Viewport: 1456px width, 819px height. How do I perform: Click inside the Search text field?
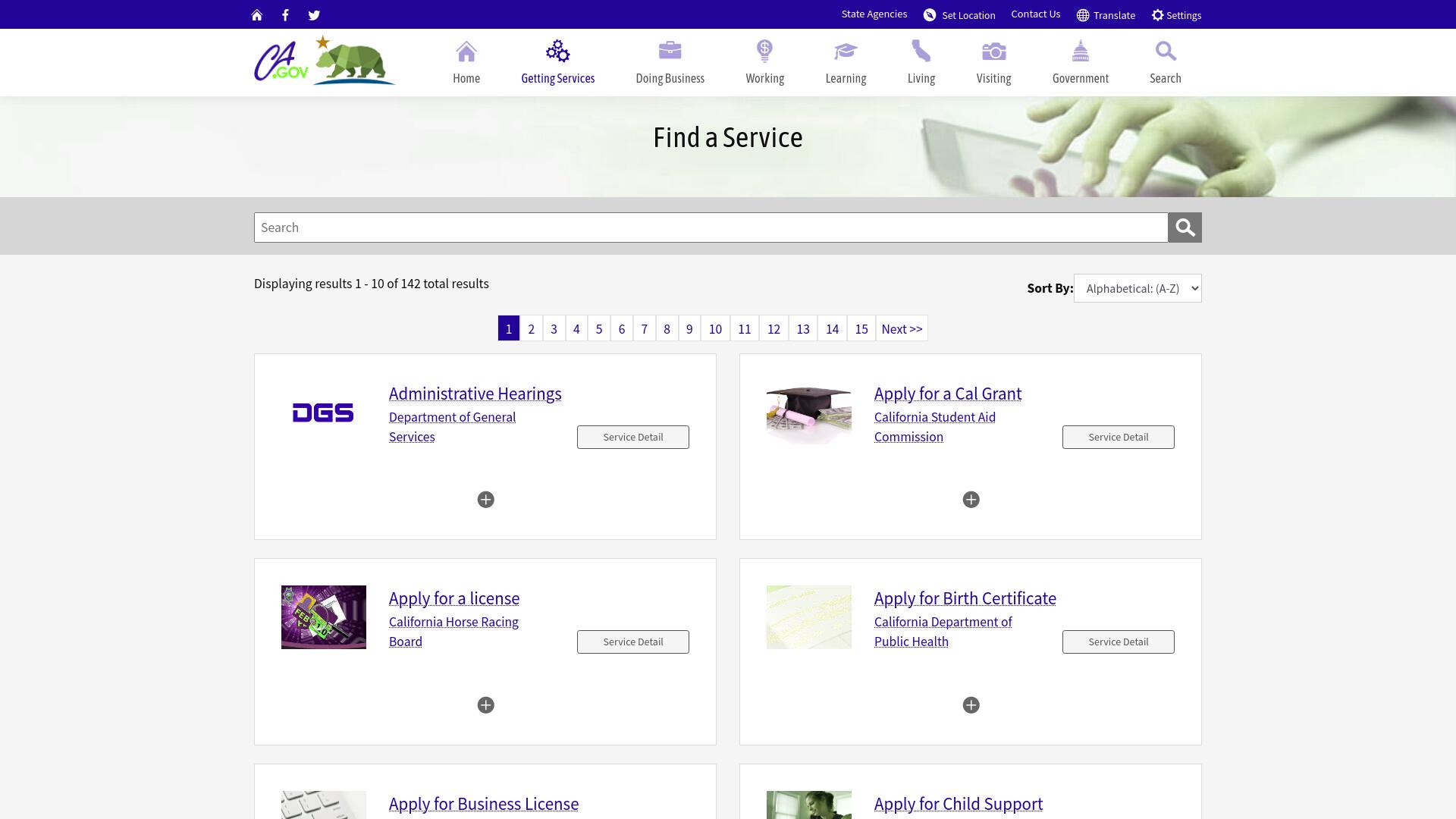point(711,227)
